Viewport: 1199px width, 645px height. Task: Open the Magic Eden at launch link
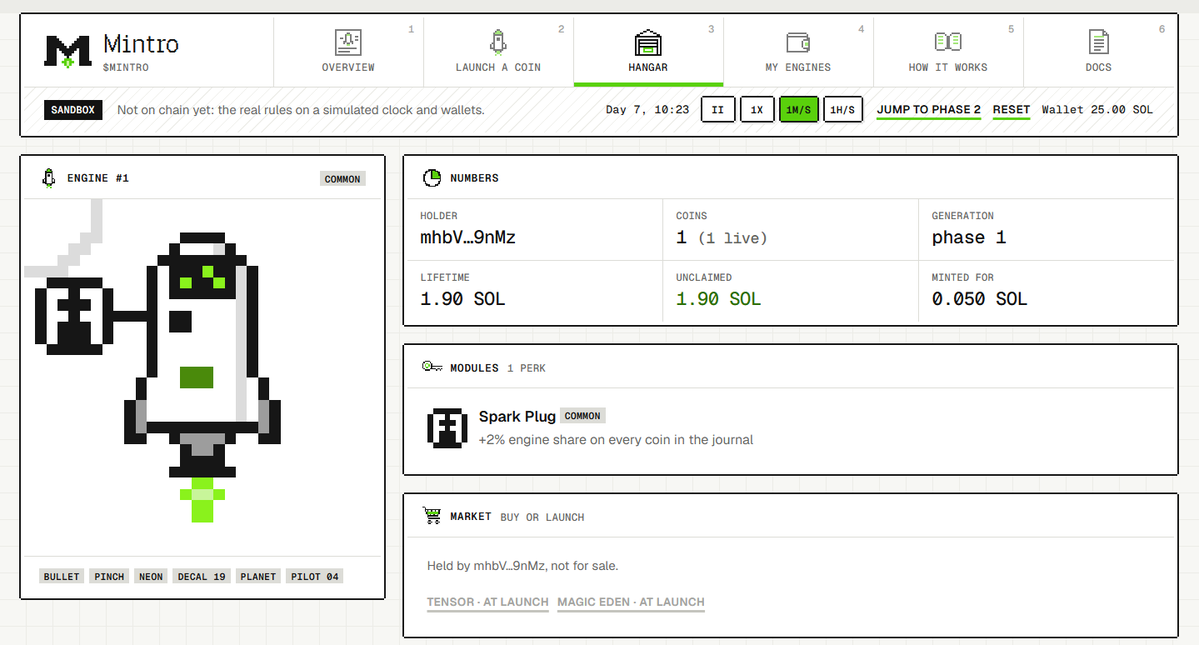coord(631,602)
